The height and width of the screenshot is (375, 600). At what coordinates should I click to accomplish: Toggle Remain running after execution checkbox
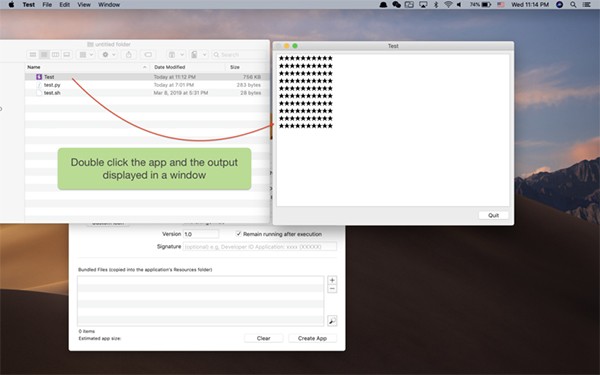[238, 234]
